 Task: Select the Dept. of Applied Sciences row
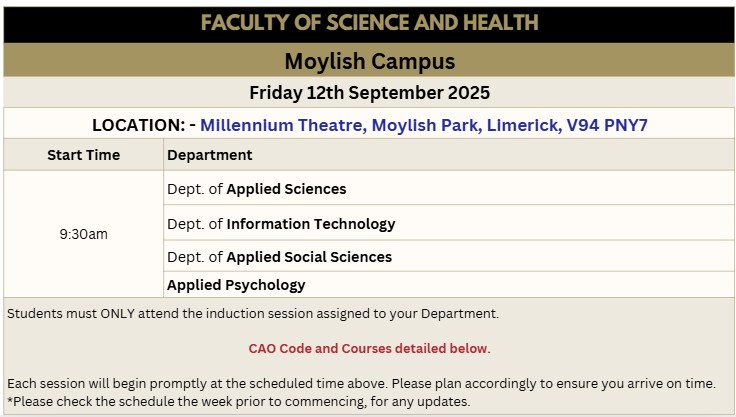coord(257,189)
